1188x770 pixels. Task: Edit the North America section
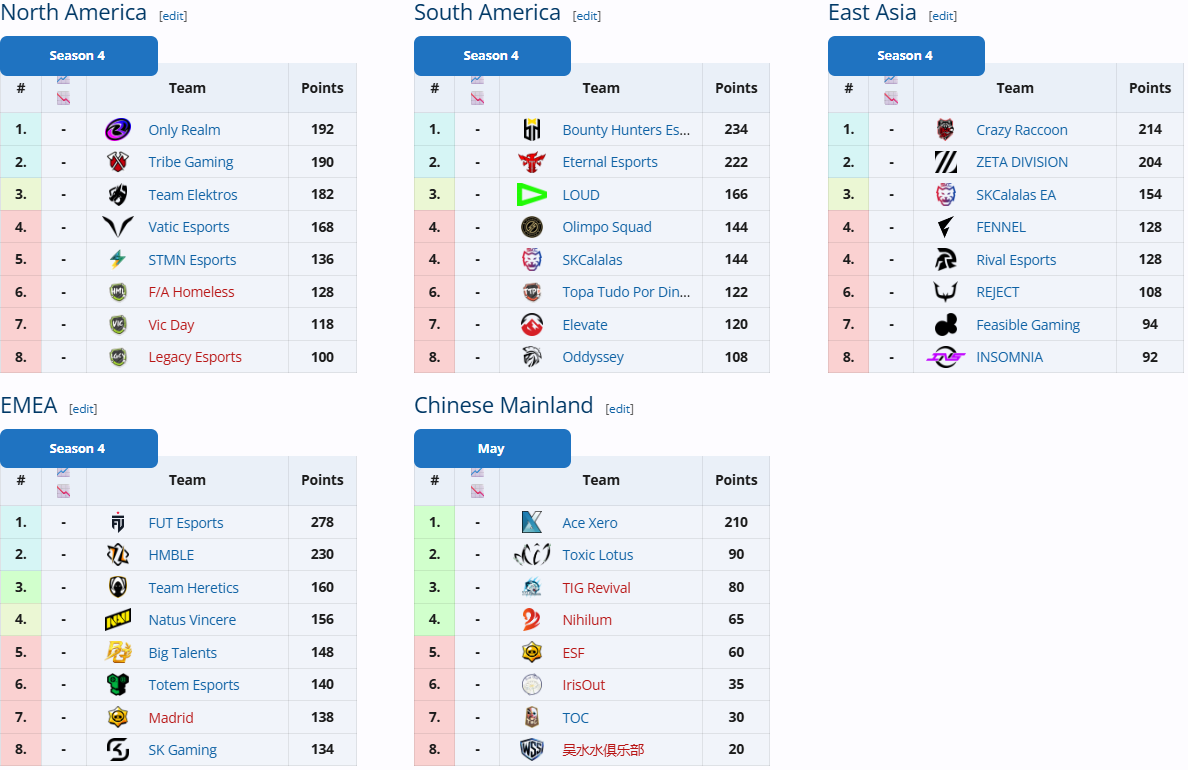173,16
